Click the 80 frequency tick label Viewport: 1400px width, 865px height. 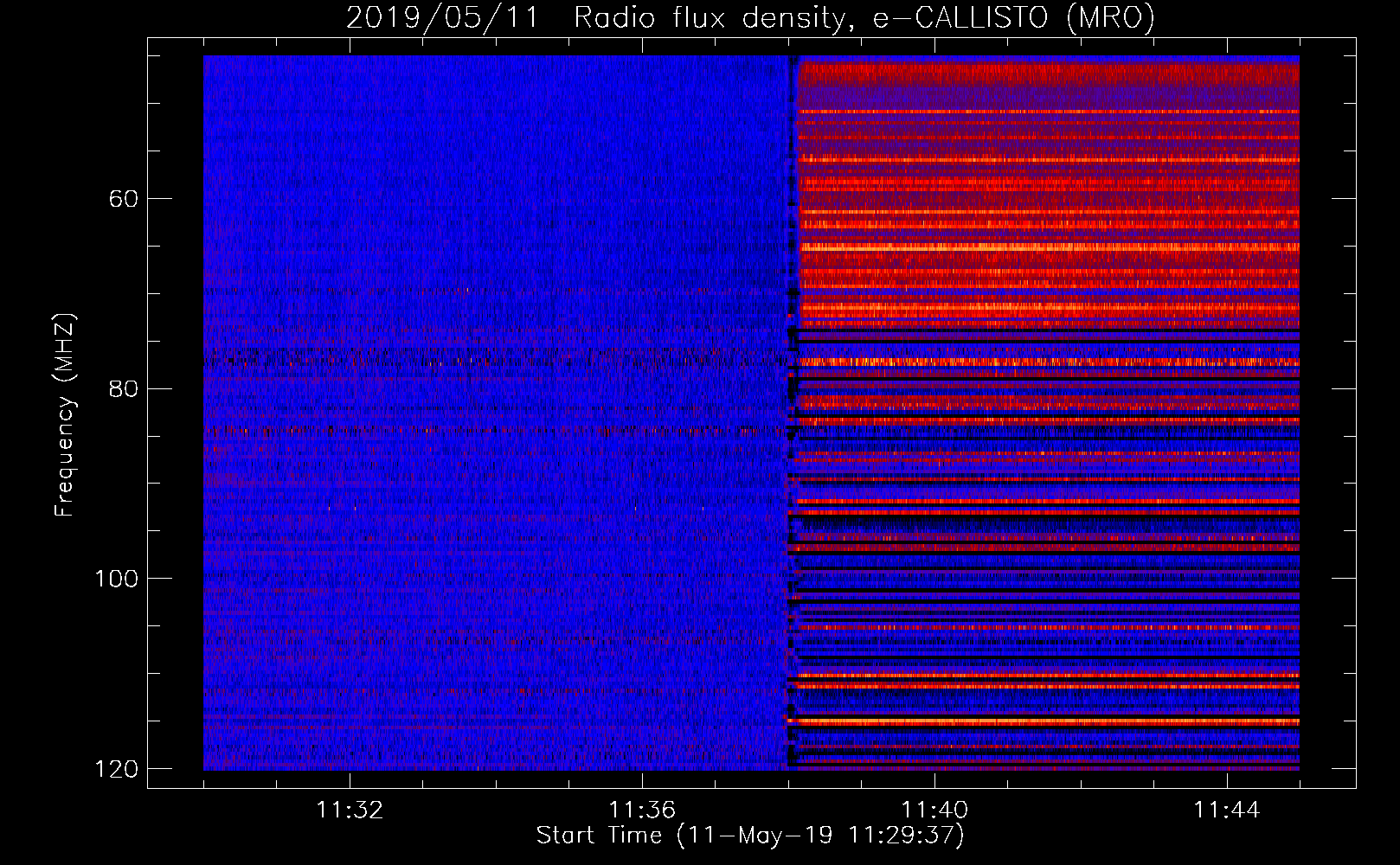(124, 388)
